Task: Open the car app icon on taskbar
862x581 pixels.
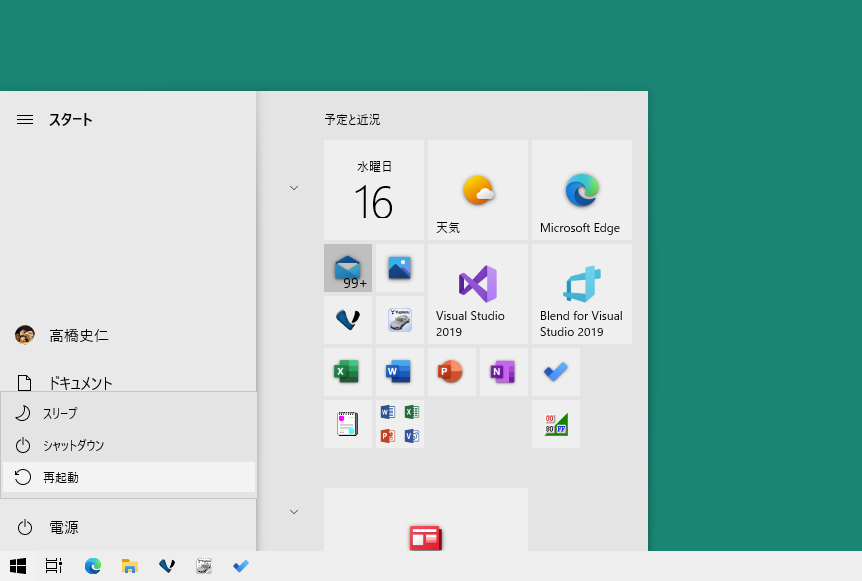Action: [x=204, y=566]
